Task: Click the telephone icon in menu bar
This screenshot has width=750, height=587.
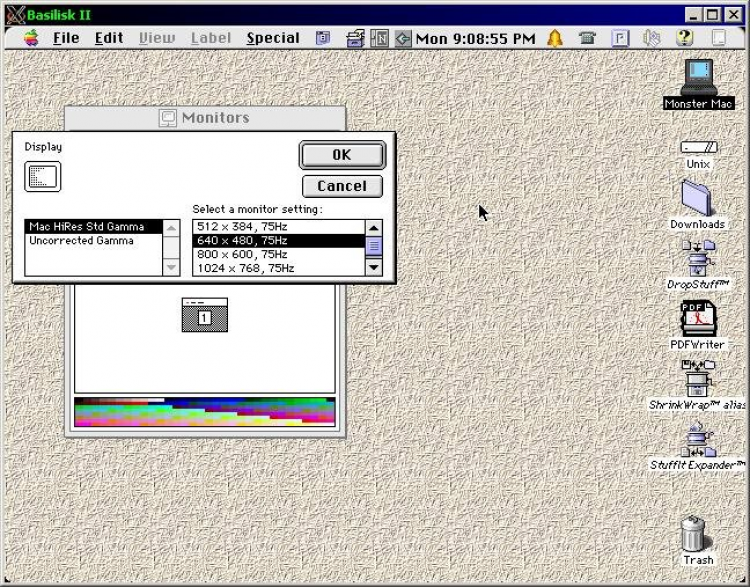Action: tap(587, 38)
